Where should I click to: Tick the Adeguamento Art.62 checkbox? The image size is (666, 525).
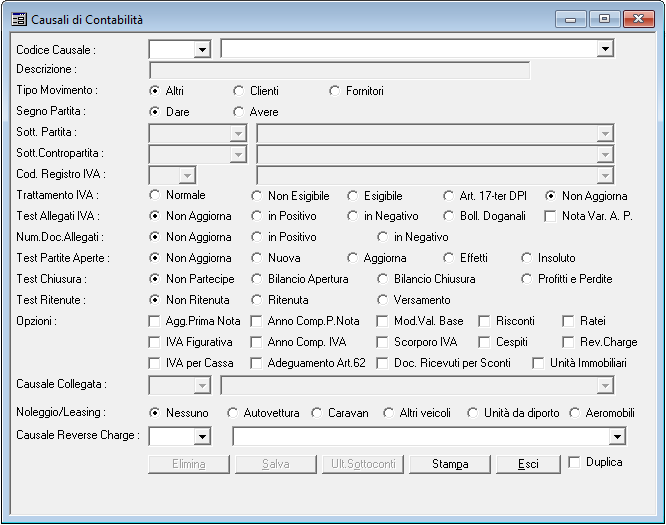coord(256,363)
